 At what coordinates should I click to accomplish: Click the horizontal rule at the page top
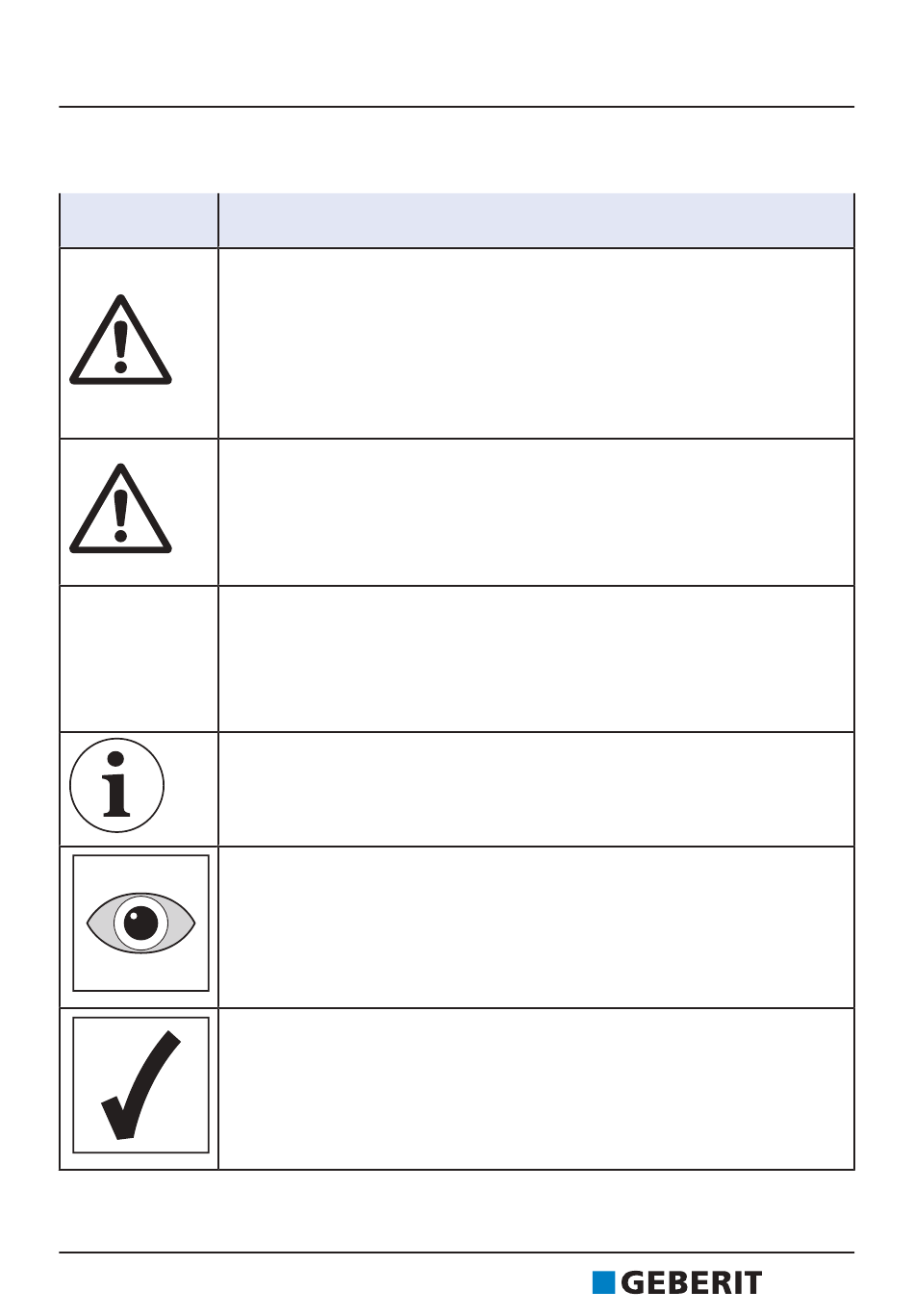coord(457,107)
